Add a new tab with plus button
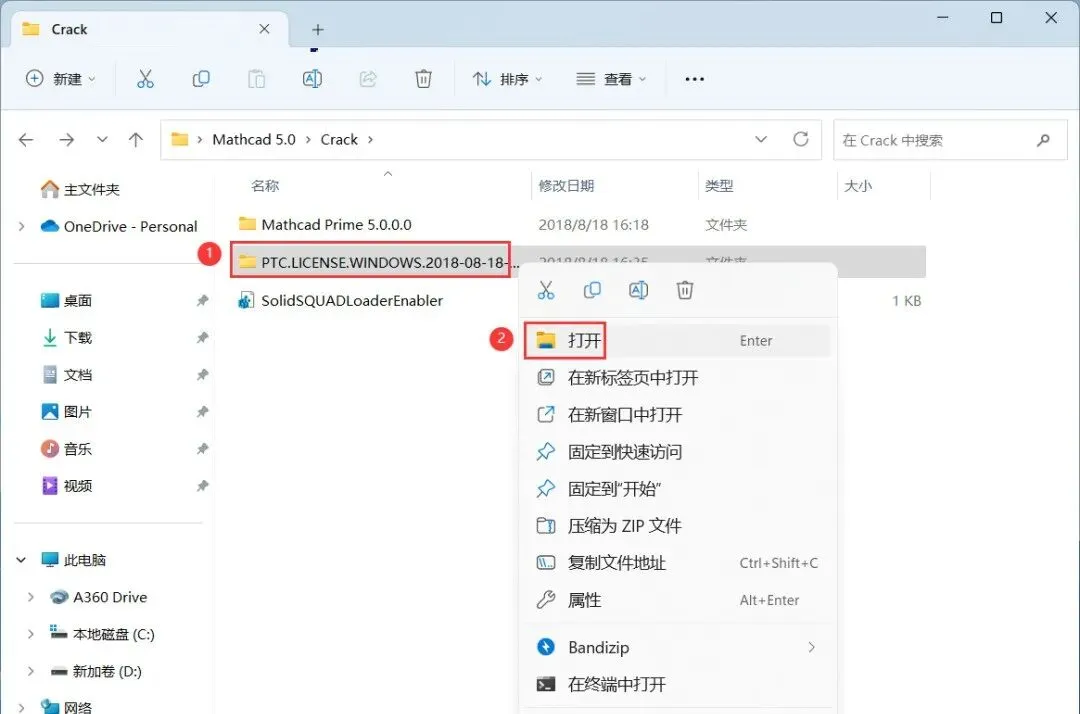The image size is (1080, 714). [x=318, y=30]
